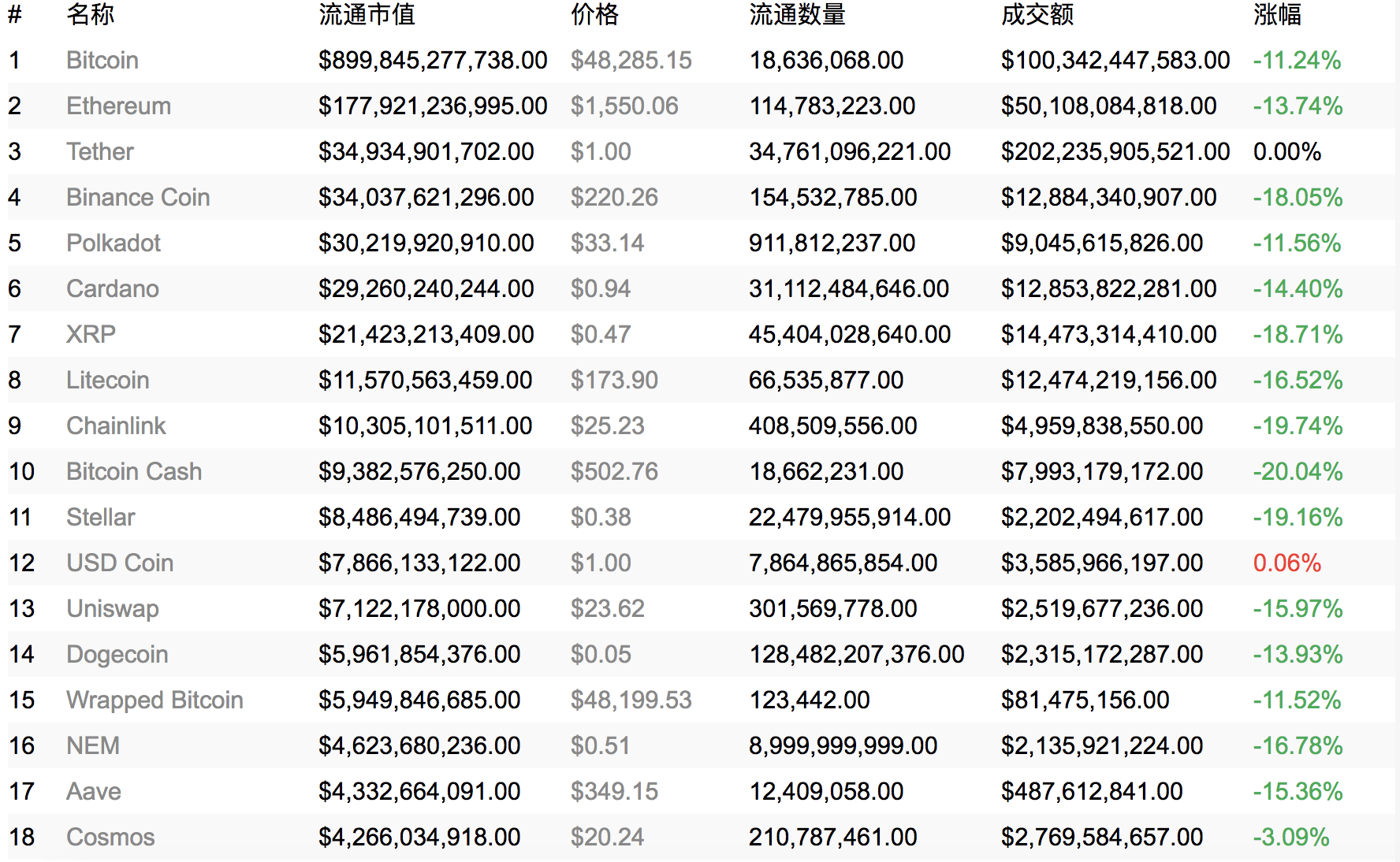The height and width of the screenshot is (862, 1400).
Task: Sort by the 流通市值 column header
Action: 367,15
